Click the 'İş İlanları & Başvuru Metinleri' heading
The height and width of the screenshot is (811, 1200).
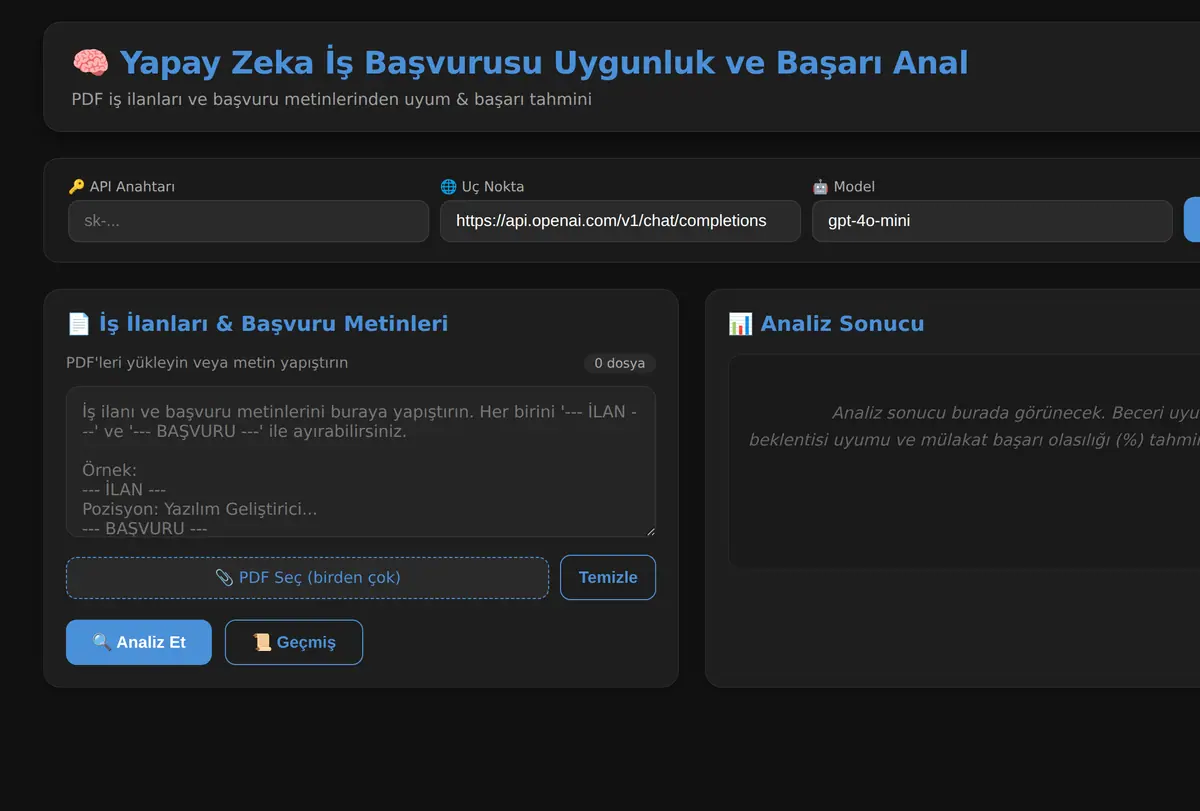[x=273, y=324]
